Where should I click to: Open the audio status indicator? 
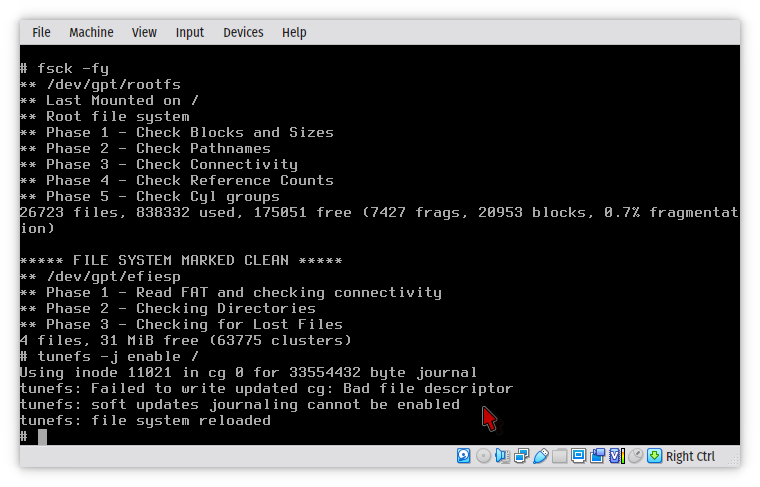[x=502, y=456]
